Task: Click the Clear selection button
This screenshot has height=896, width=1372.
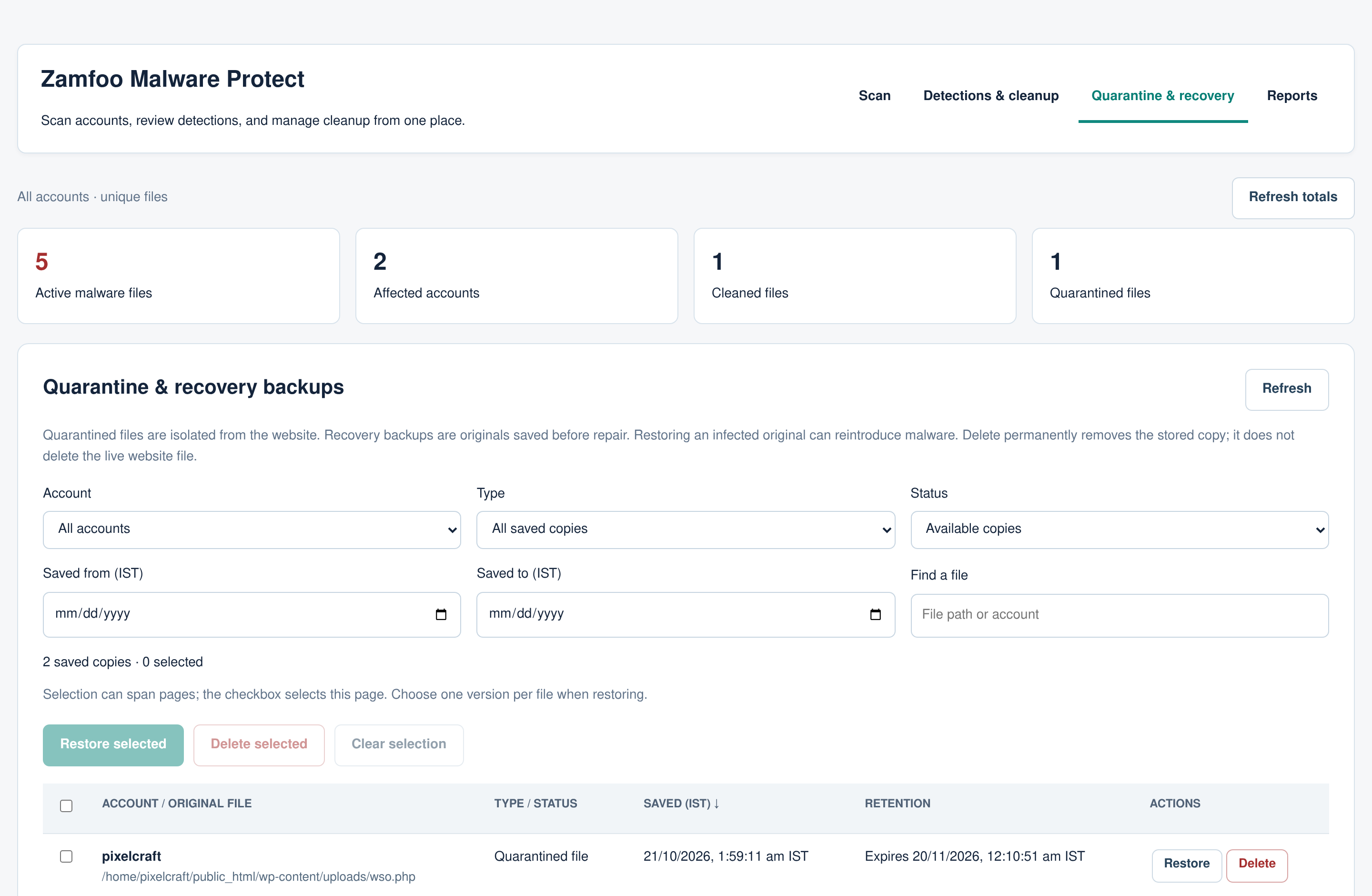Action: pyautogui.click(x=399, y=744)
